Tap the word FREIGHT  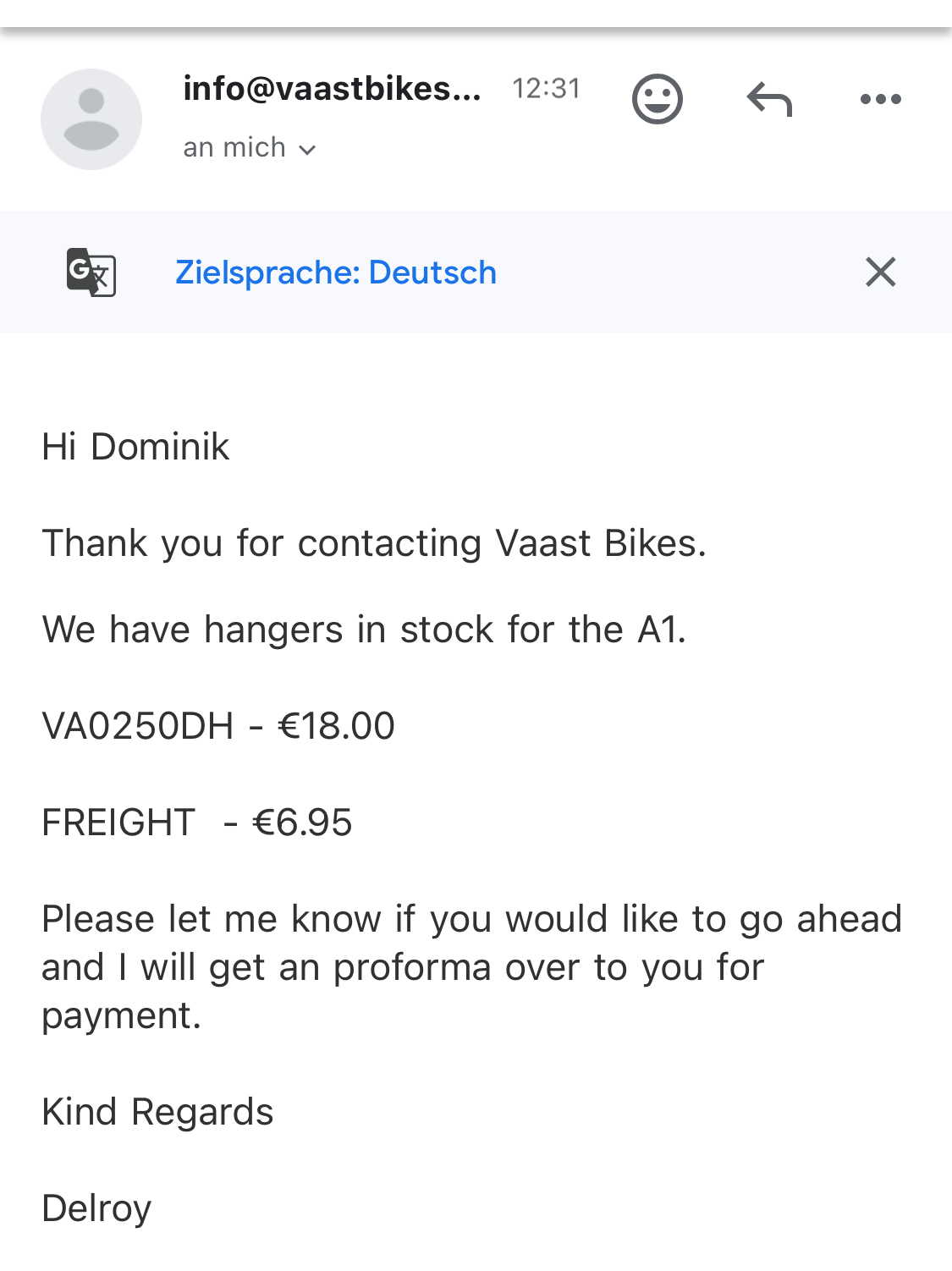pyautogui.click(x=118, y=823)
